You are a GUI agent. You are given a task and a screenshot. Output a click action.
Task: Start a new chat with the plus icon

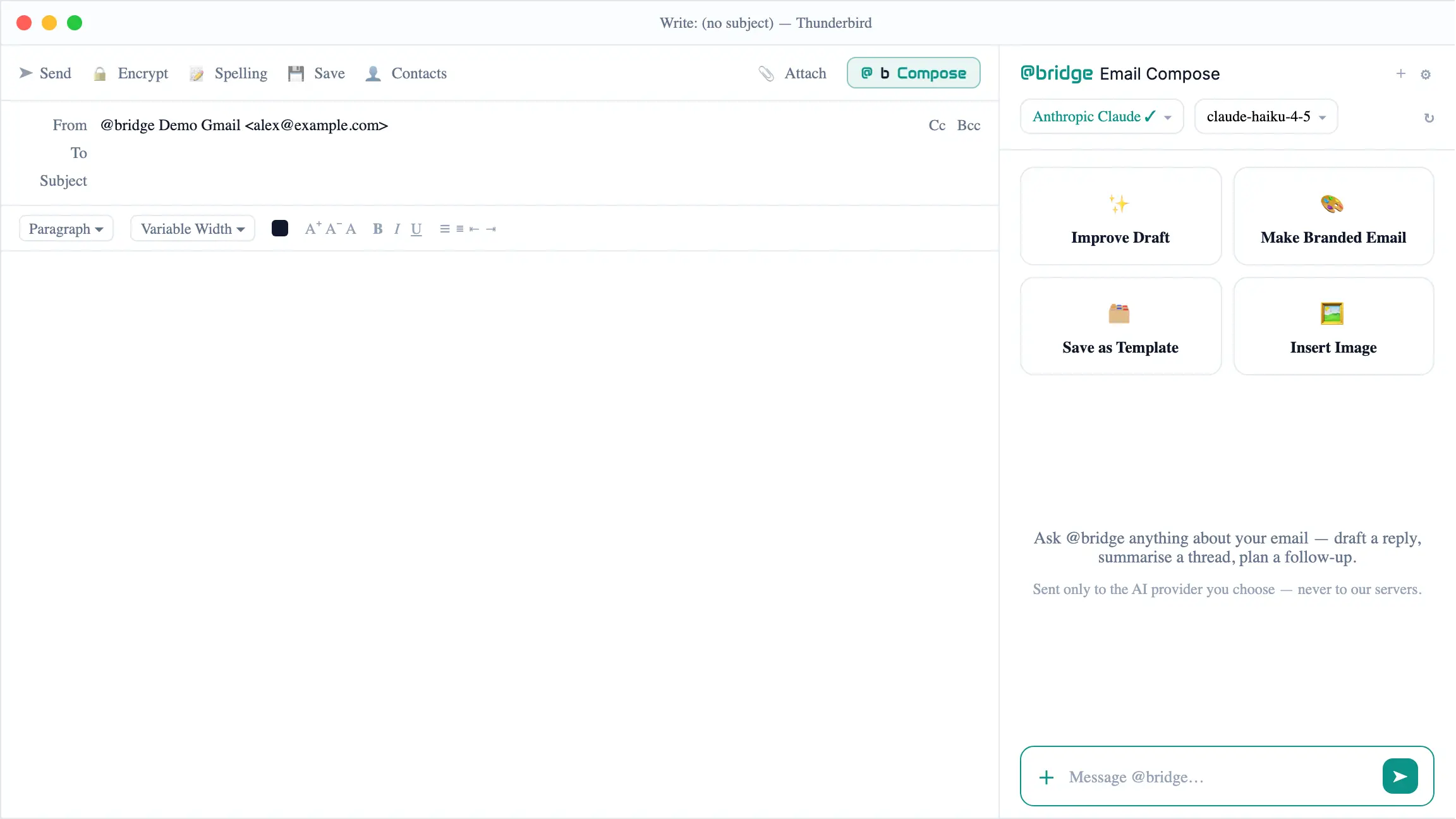click(x=1401, y=74)
